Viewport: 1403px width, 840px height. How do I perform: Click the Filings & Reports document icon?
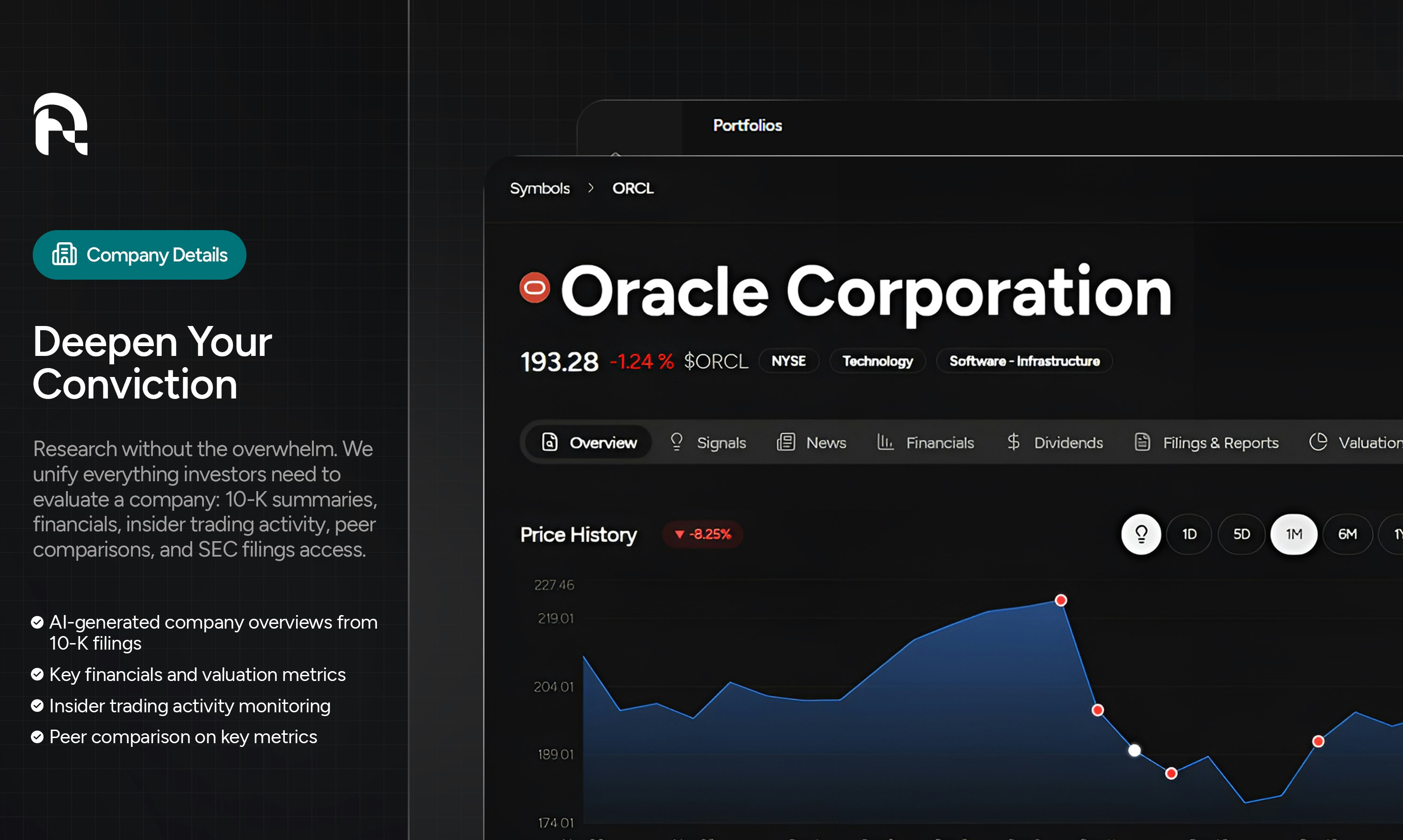[1142, 442]
